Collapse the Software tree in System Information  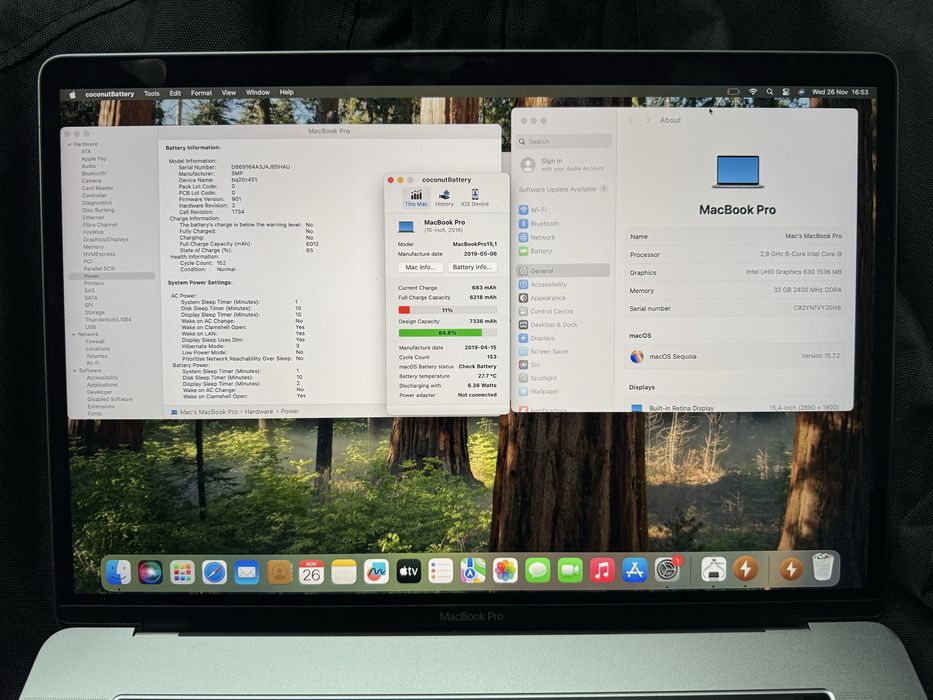pyautogui.click(x=75, y=371)
